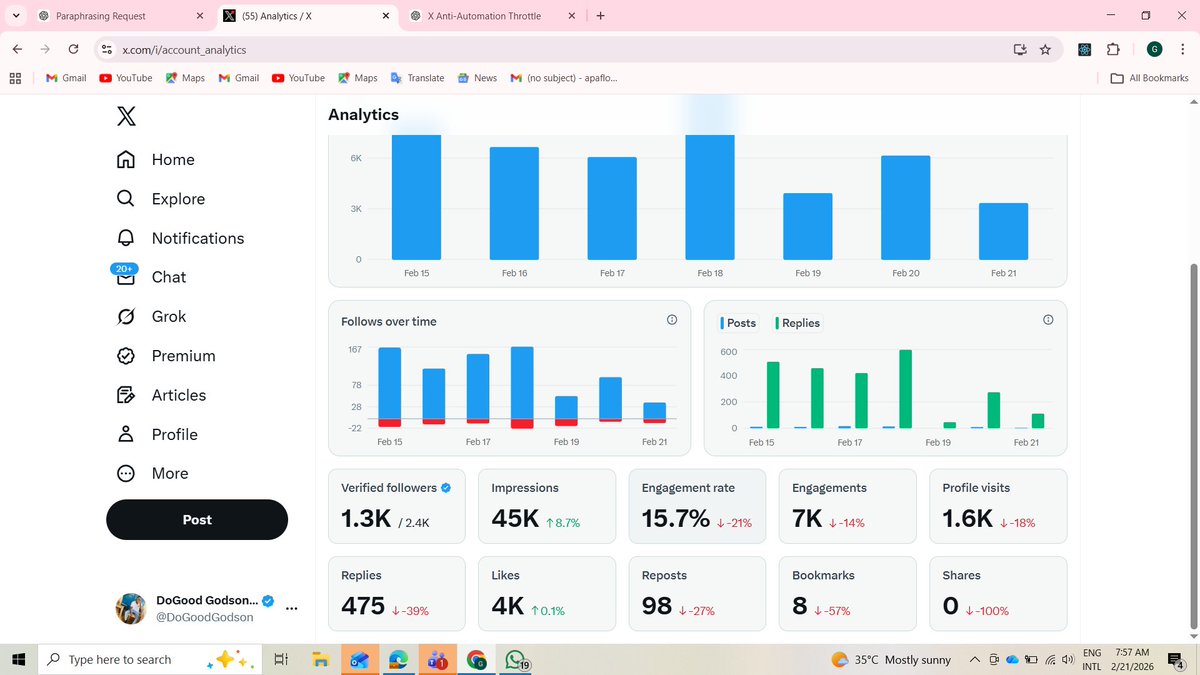Open WhatsApp from the taskbar
This screenshot has height=675, width=1200.
coord(514,659)
